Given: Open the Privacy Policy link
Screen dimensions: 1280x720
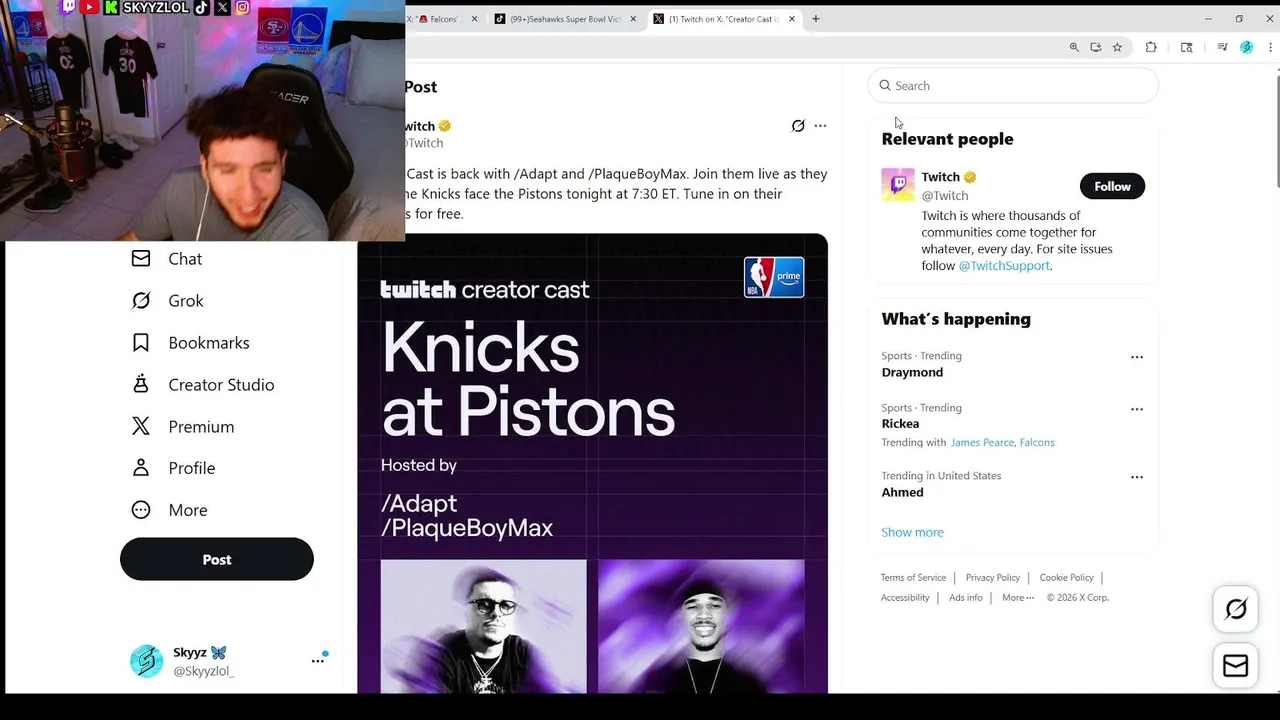Looking at the screenshot, I should (993, 578).
